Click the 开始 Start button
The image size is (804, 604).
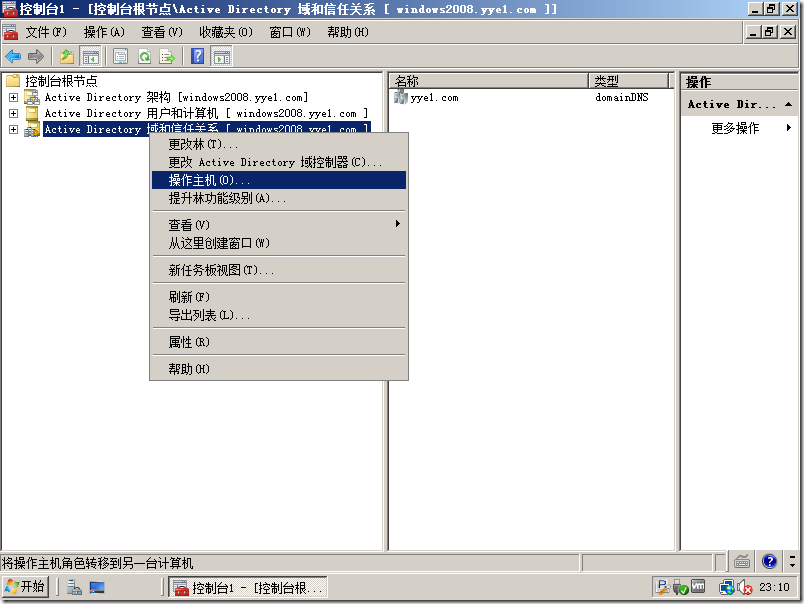click(26, 587)
